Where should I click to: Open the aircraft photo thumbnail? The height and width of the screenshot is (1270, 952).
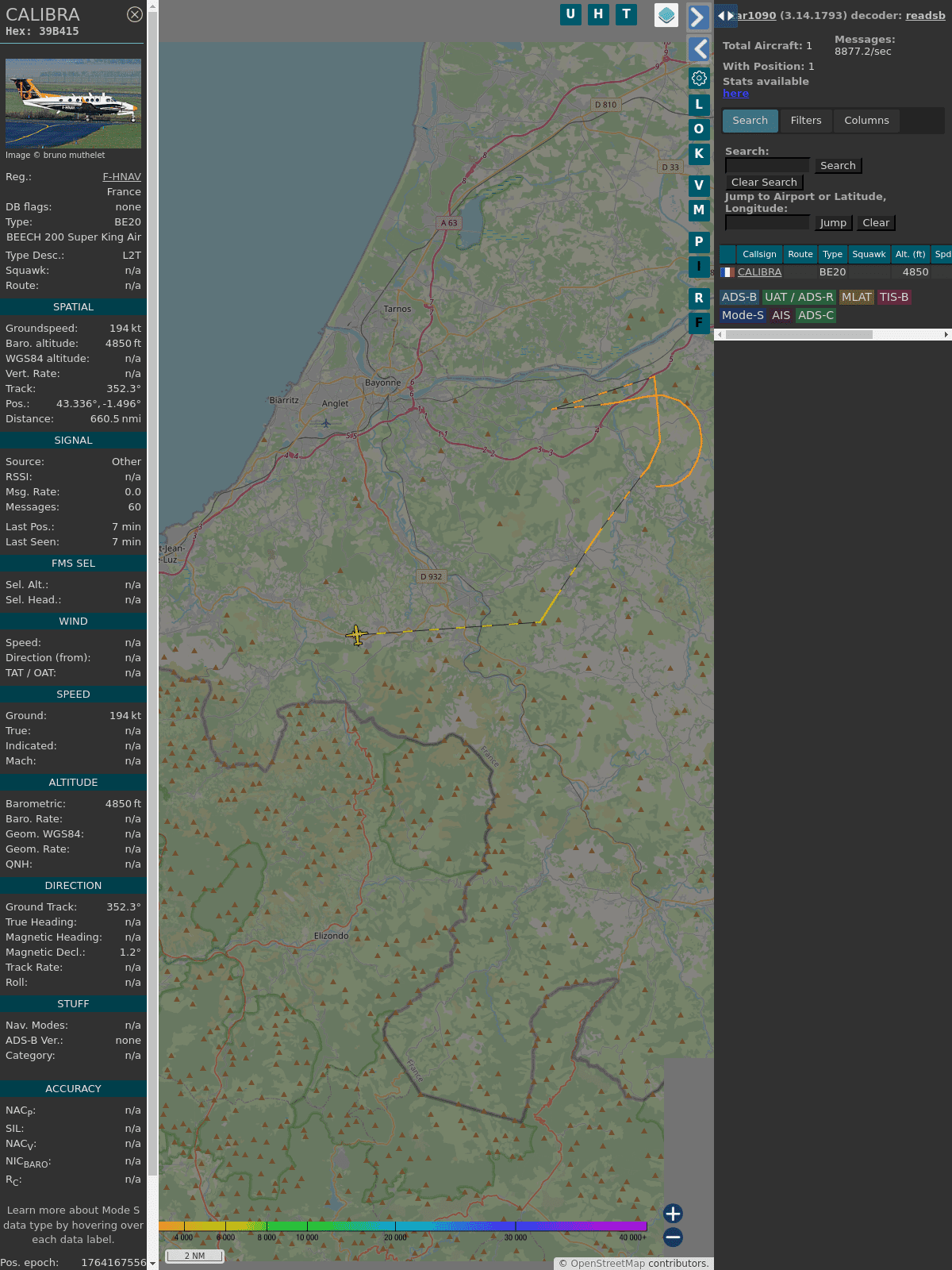(x=73, y=103)
